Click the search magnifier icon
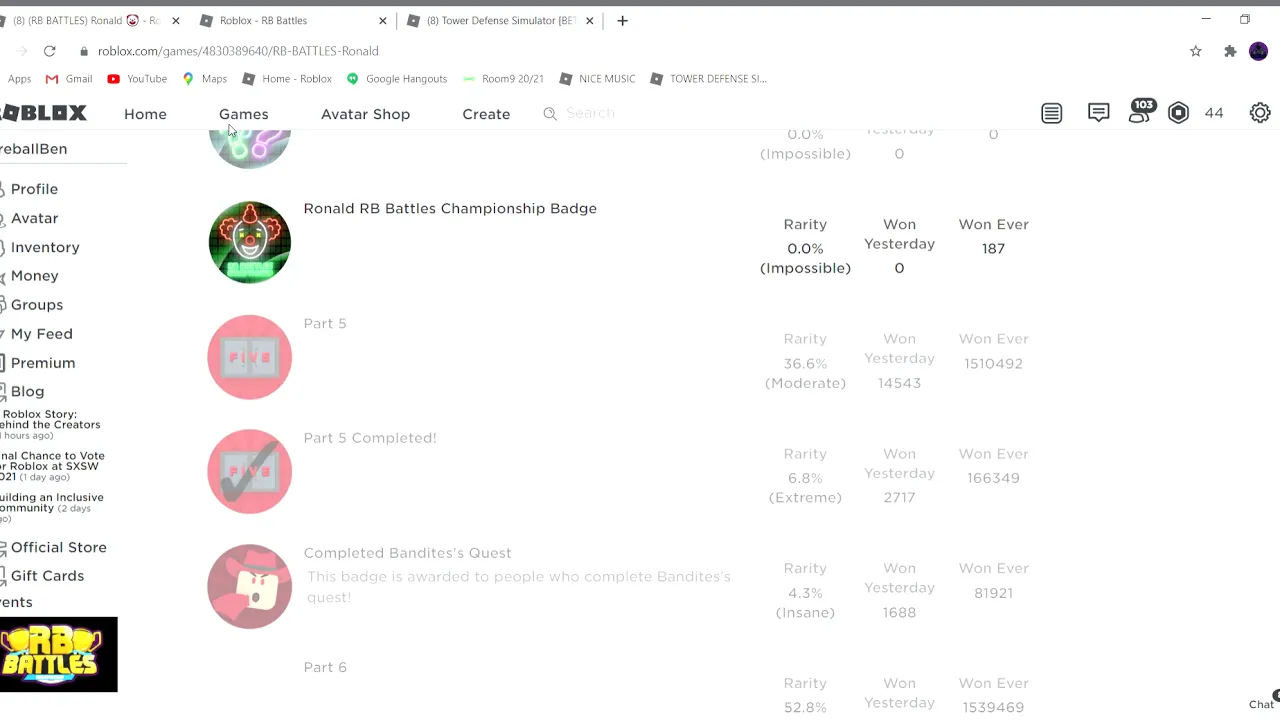Image resolution: width=1280 pixels, height=720 pixels. tap(550, 114)
